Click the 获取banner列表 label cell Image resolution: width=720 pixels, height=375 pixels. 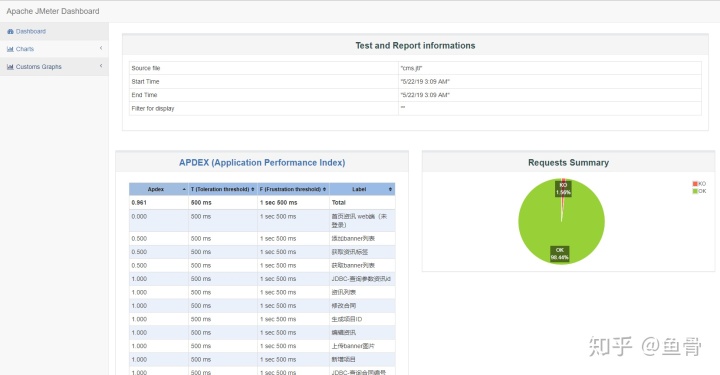362,265
